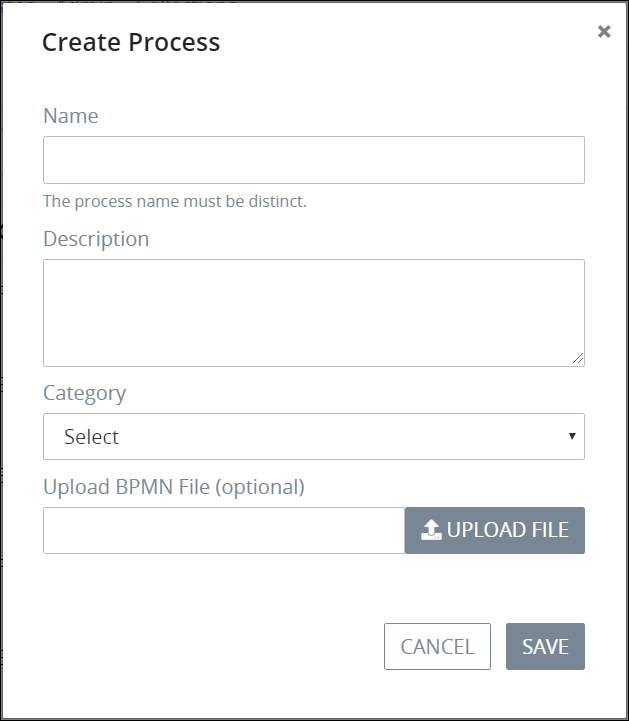The width and height of the screenshot is (629, 721).
Task: Click the Description resize handle
Action: [578, 359]
